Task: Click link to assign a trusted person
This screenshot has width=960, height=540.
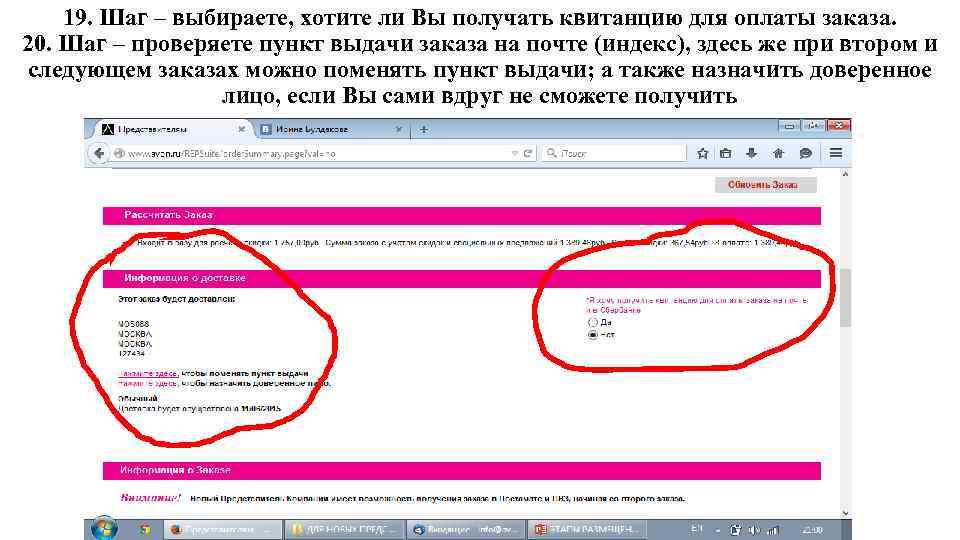Action: [148, 383]
